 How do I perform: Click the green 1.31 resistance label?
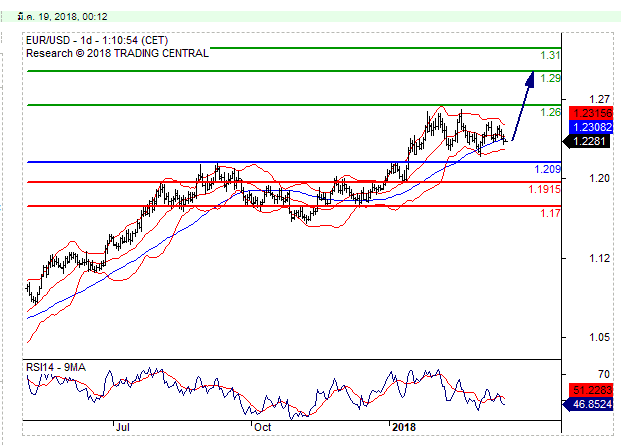pos(551,55)
